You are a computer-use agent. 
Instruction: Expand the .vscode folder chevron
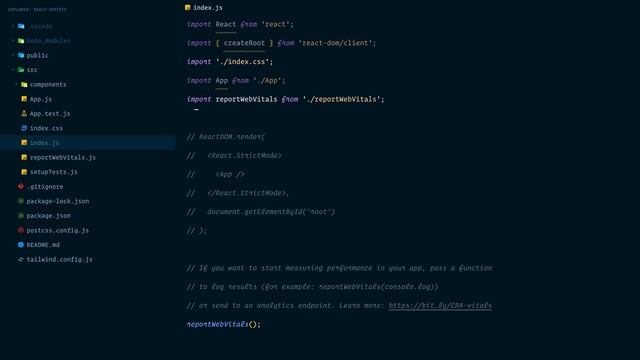tap(13, 26)
